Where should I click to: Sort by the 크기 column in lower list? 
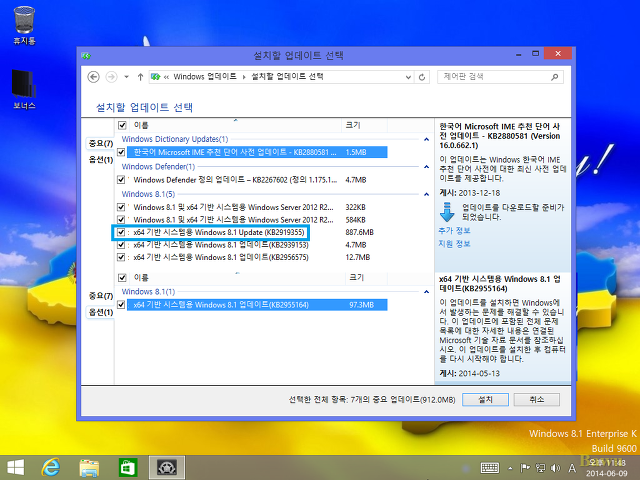point(366,278)
